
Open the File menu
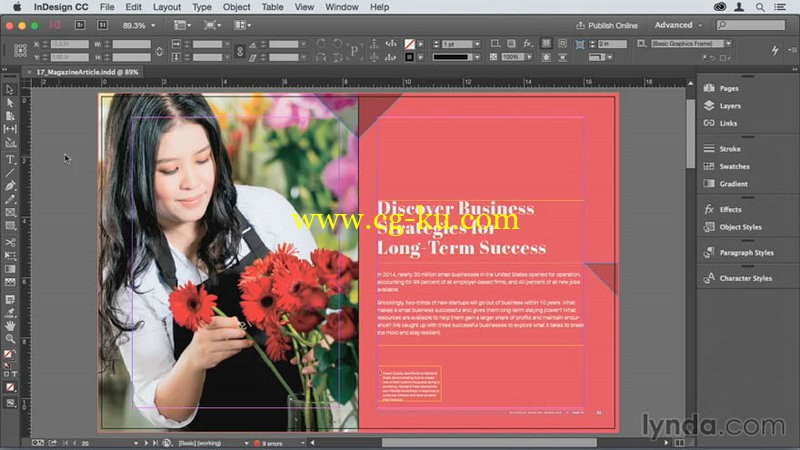107,7
